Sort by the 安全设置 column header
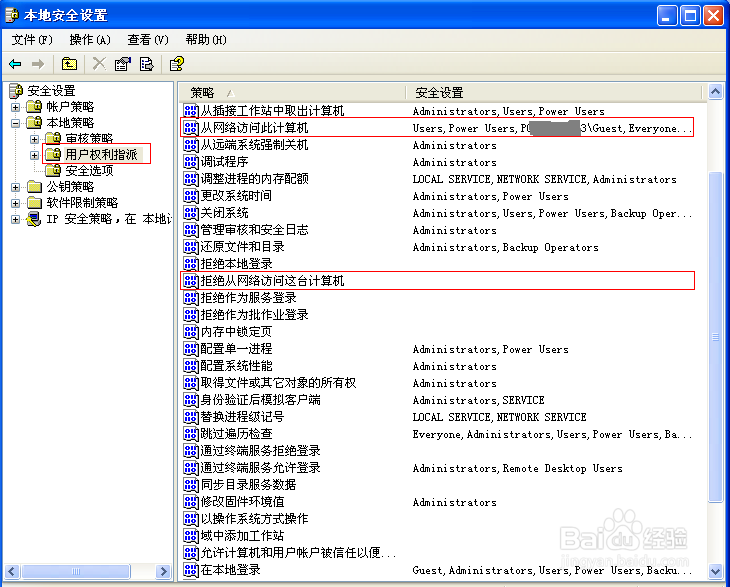This screenshot has width=730, height=587. (x=553, y=93)
